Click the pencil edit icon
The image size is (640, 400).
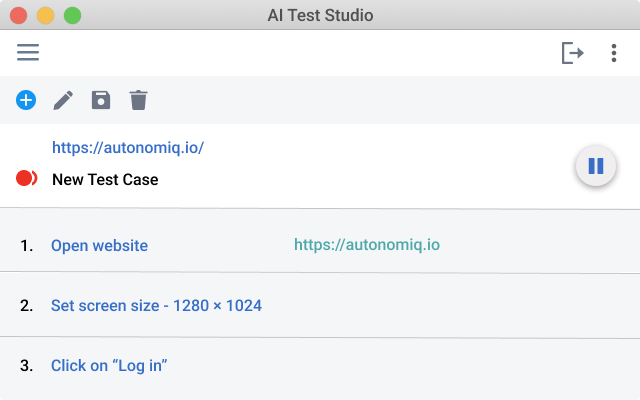pos(63,100)
